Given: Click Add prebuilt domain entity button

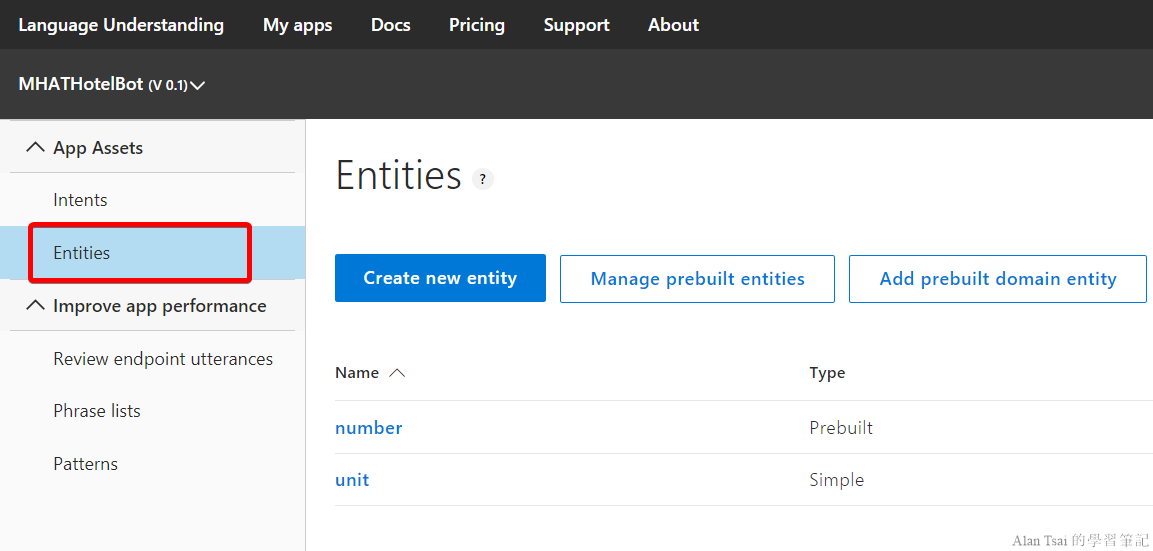Looking at the screenshot, I should (997, 279).
